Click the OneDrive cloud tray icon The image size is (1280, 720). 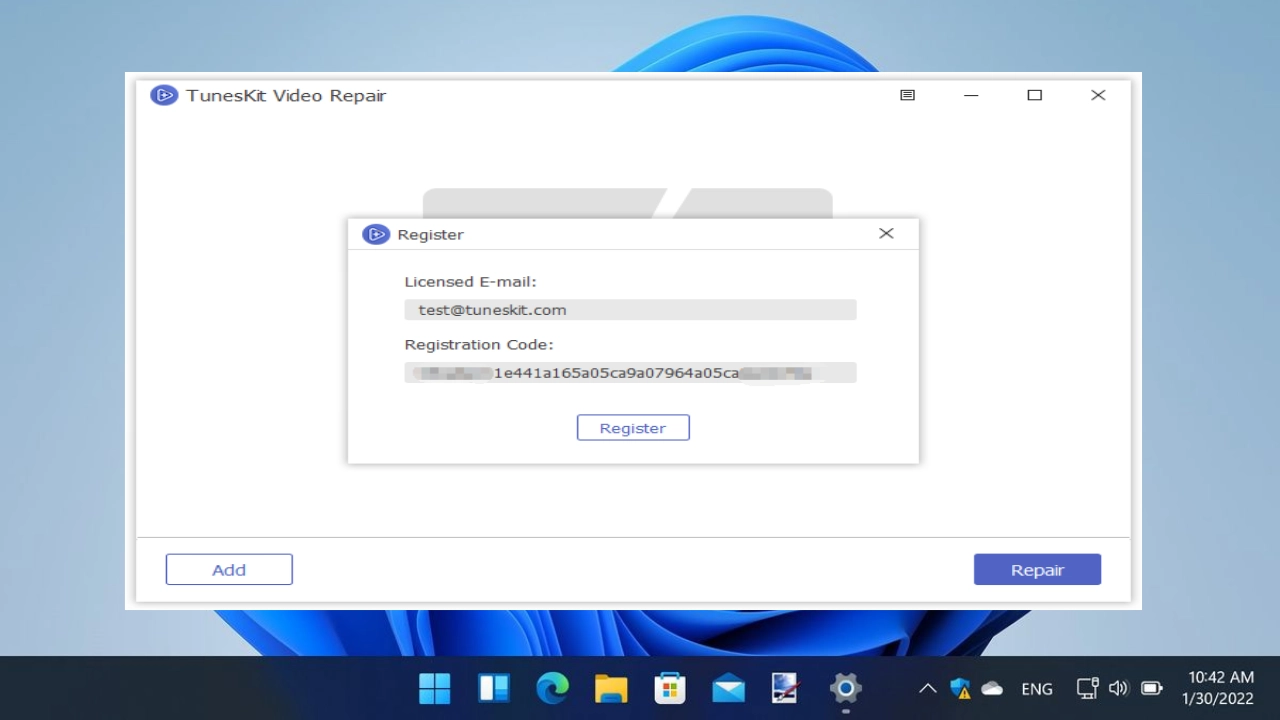pyautogui.click(x=992, y=688)
